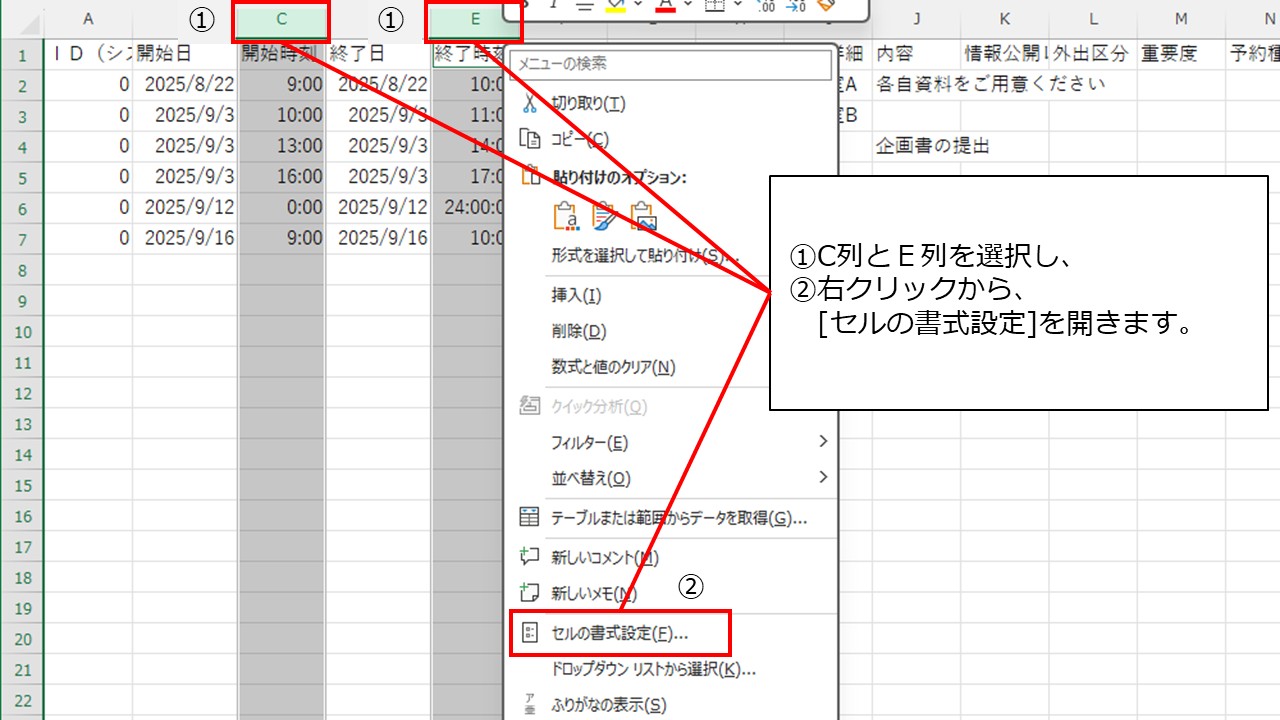Expand the borders dropdown arrow
This screenshot has width=1280, height=720.
click(x=737, y=5)
